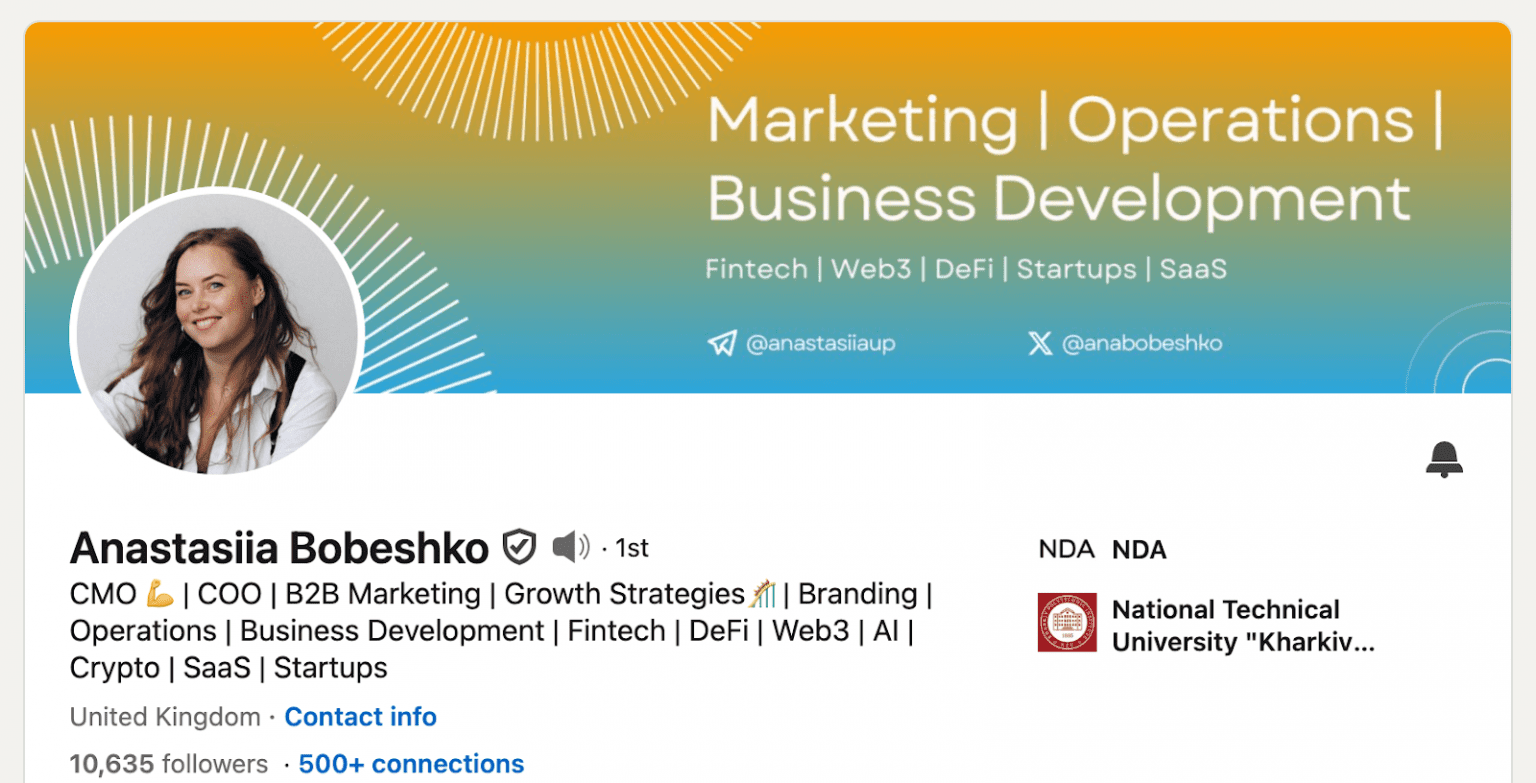
Task: Click the @anabobeshko handle in the banner
Action: click(x=1143, y=342)
